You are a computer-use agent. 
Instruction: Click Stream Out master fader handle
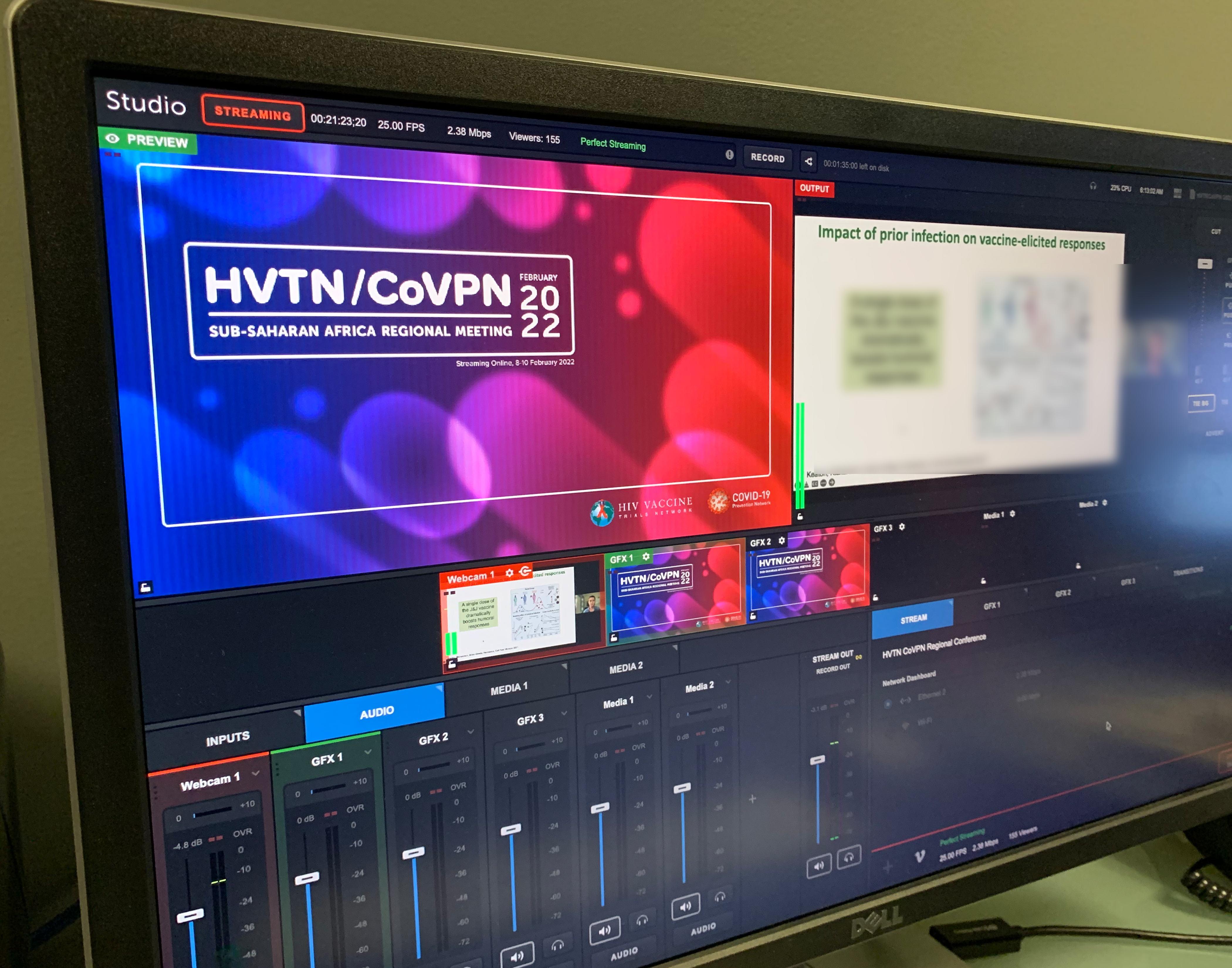point(817,759)
